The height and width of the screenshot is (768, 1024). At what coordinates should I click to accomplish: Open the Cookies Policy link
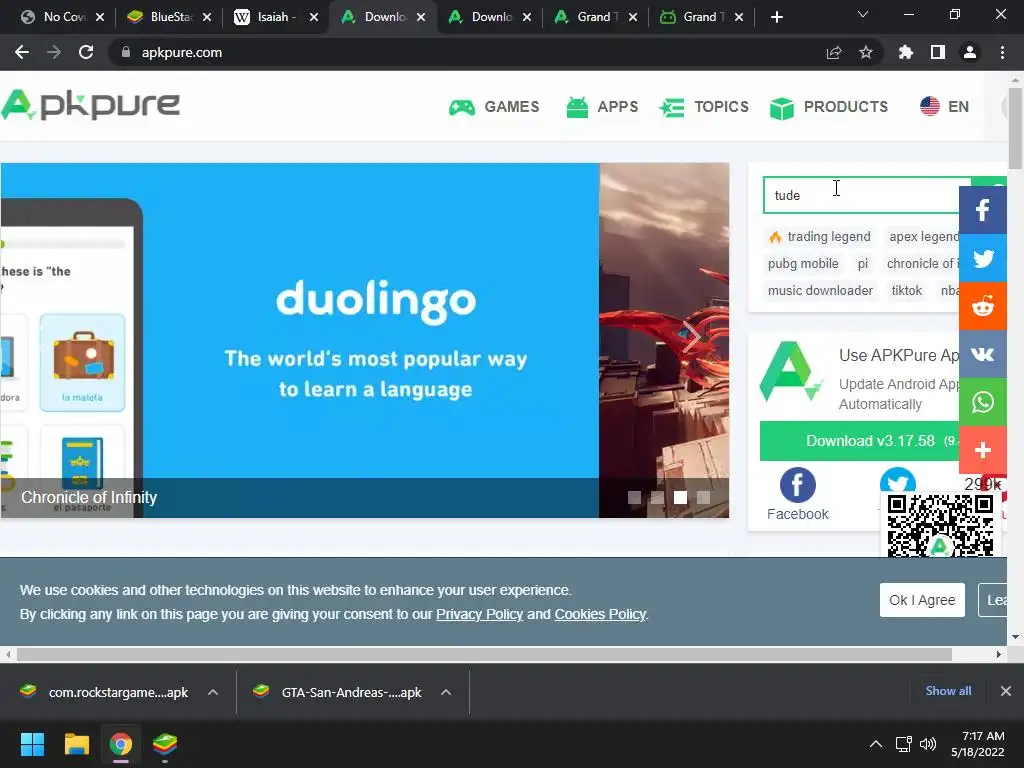coord(600,614)
